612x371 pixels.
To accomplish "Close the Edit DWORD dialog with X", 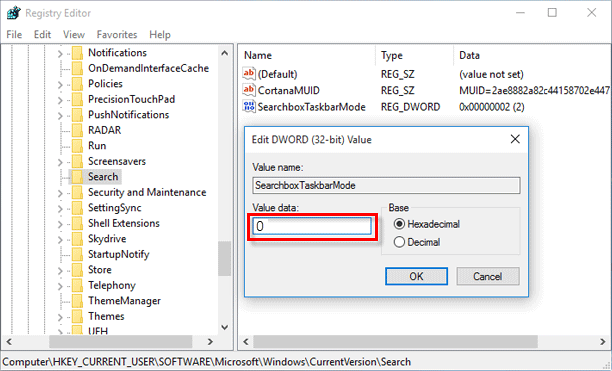I will [515, 139].
